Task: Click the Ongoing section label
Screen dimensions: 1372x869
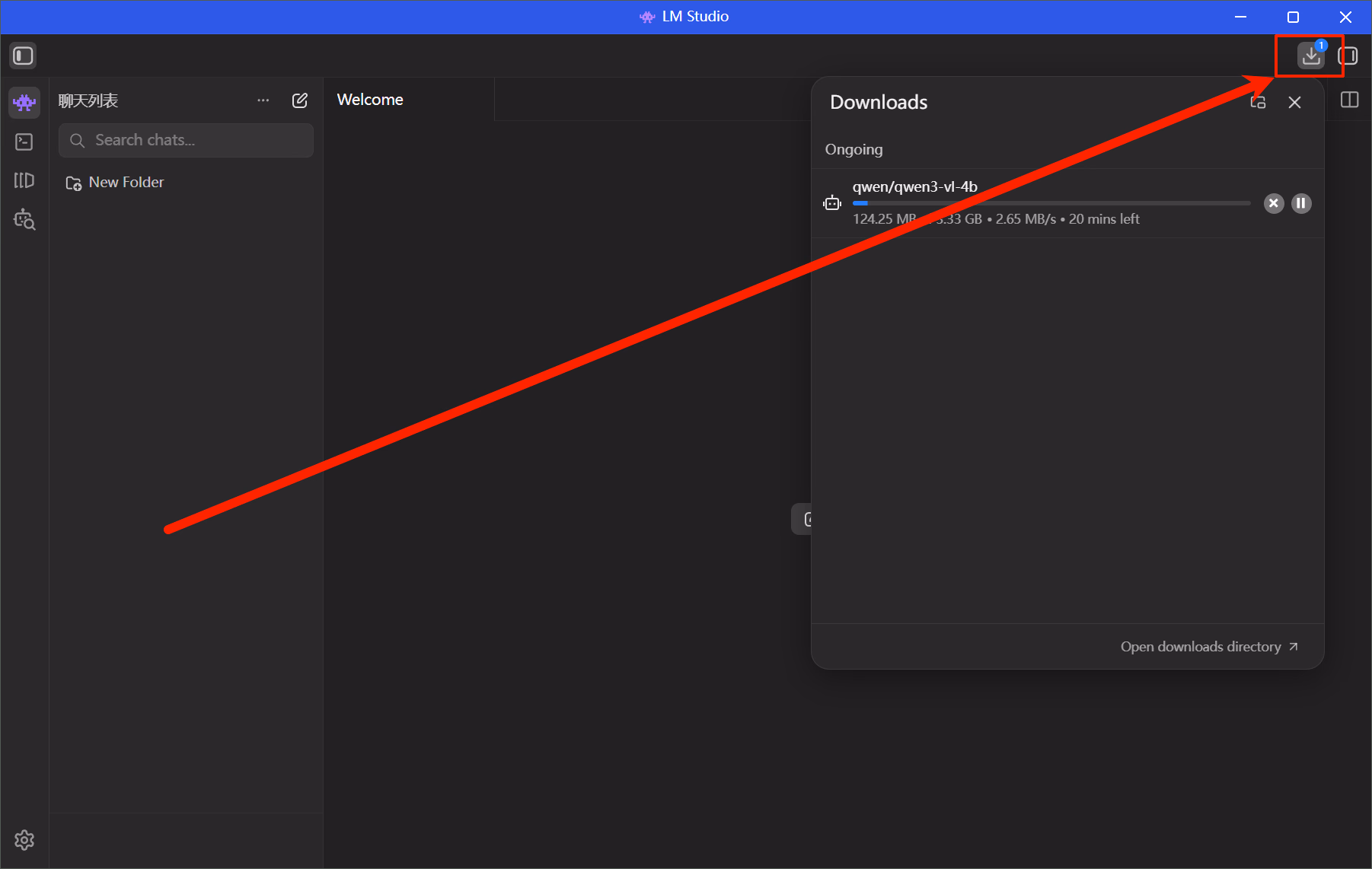Action: [854, 149]
